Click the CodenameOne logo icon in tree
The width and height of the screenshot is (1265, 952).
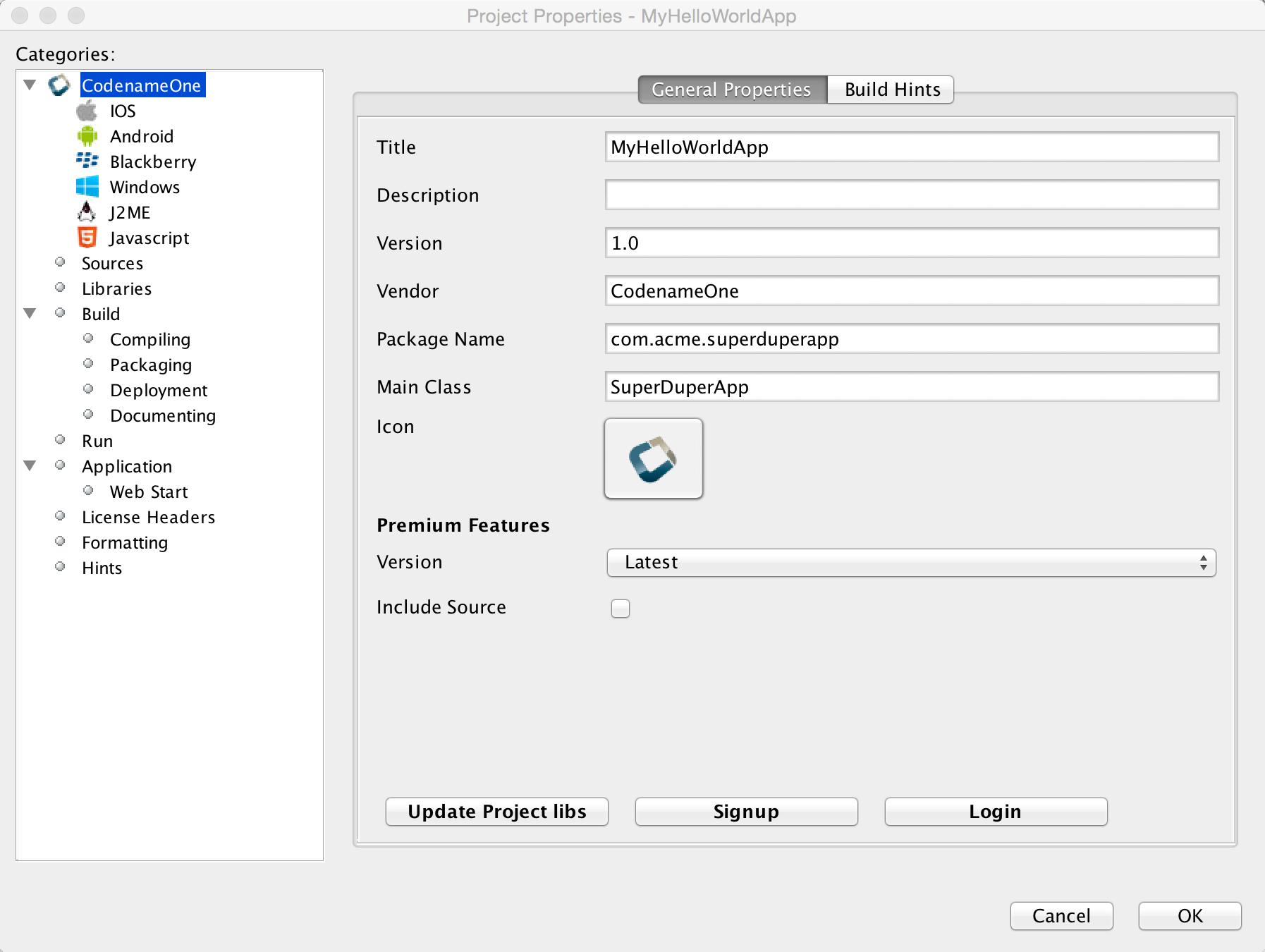click(x=59, y=85)
